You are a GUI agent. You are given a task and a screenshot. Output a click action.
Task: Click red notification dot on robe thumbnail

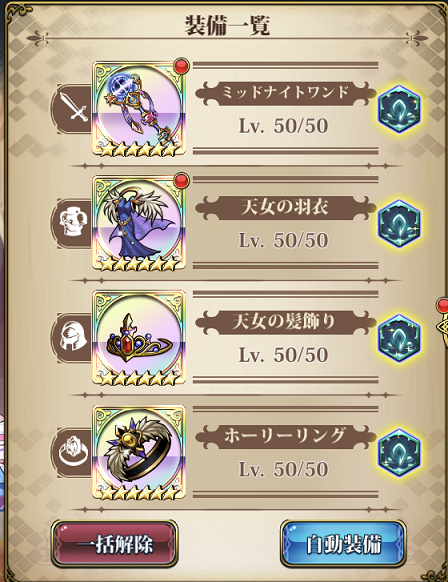pyautogui.click(x=182, y=180)
